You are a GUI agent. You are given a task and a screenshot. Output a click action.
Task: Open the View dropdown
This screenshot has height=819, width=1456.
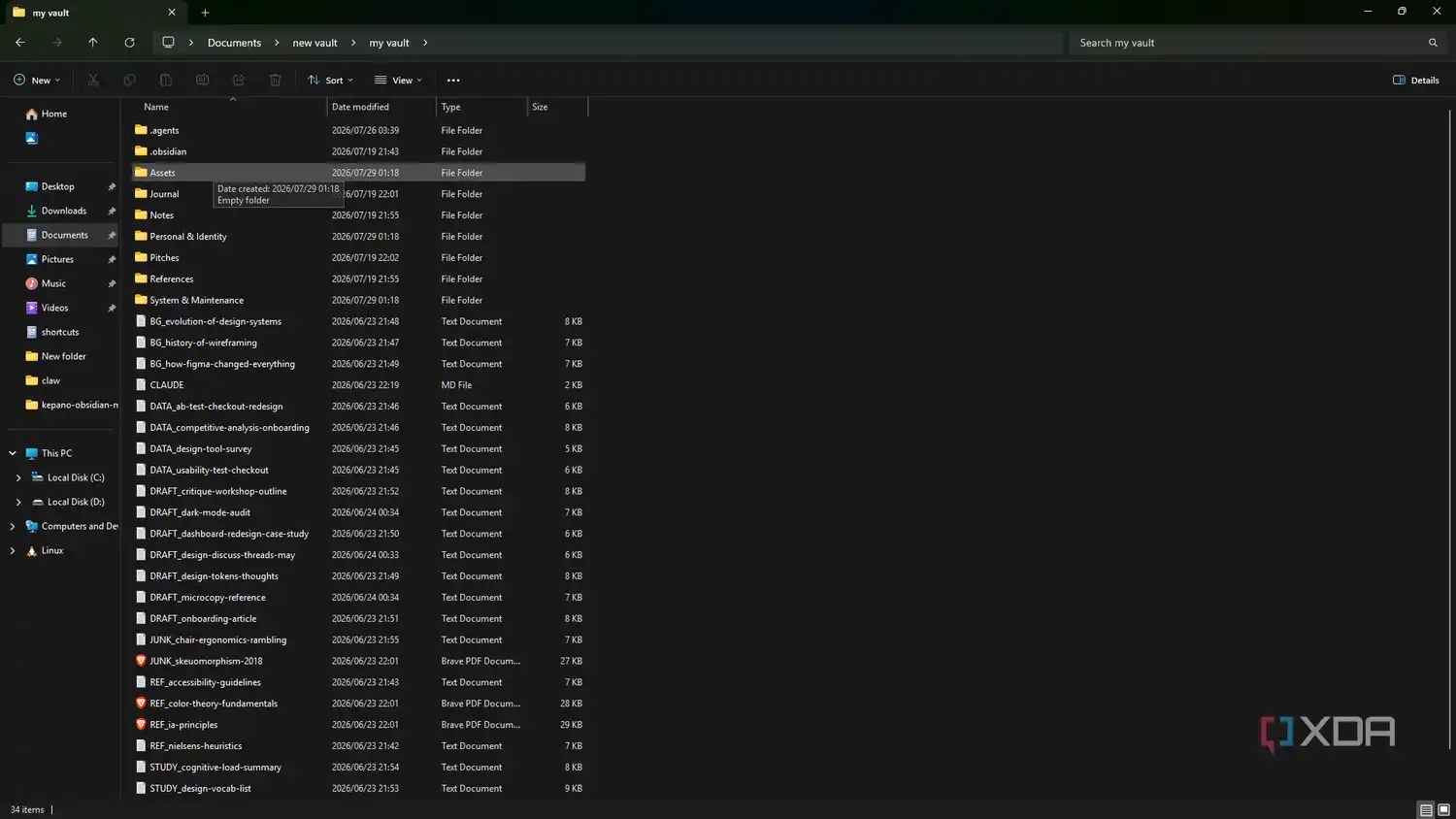point(398,81)
